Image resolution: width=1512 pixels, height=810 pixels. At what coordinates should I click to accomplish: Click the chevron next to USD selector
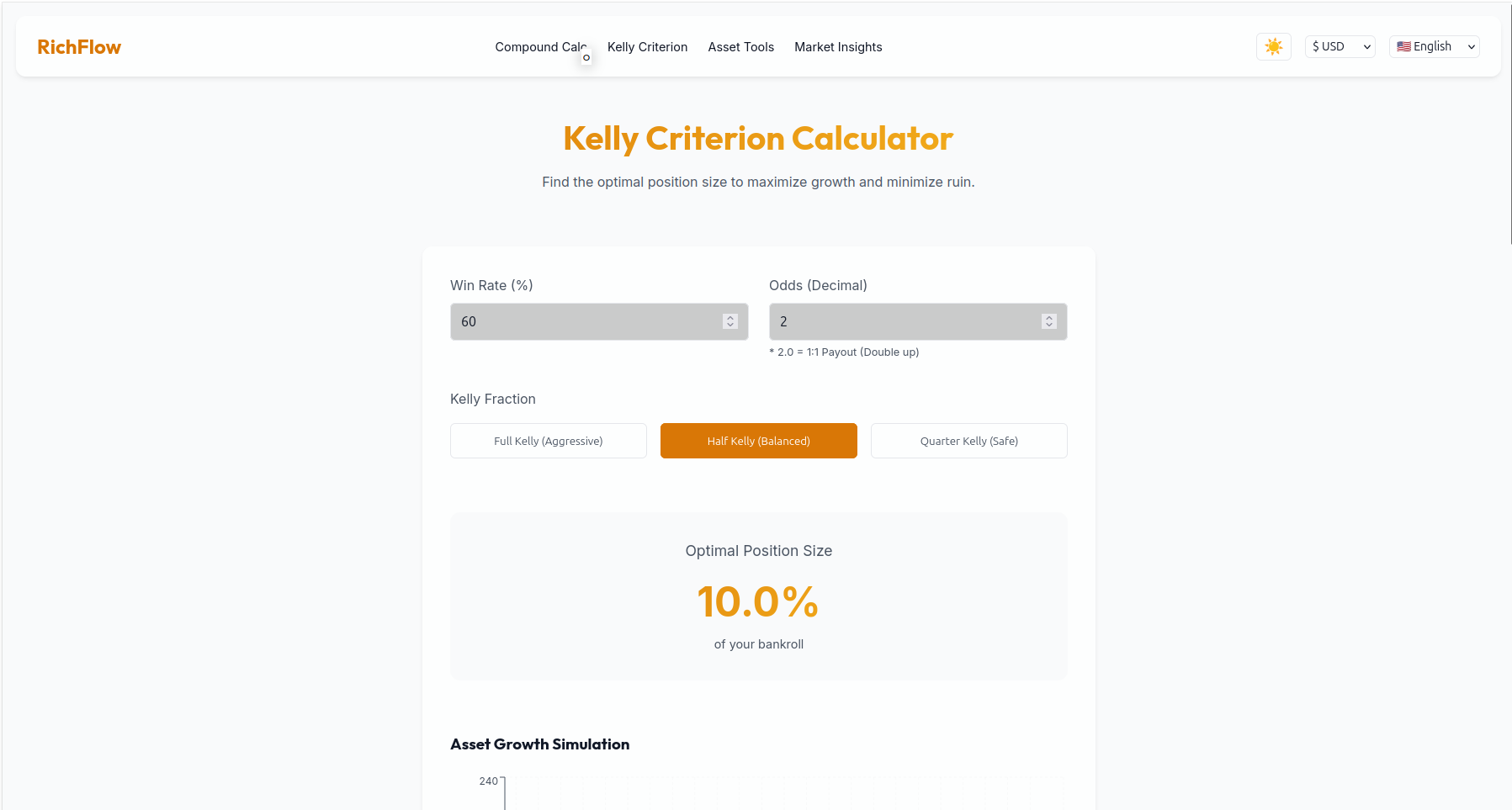[1366, 47]
